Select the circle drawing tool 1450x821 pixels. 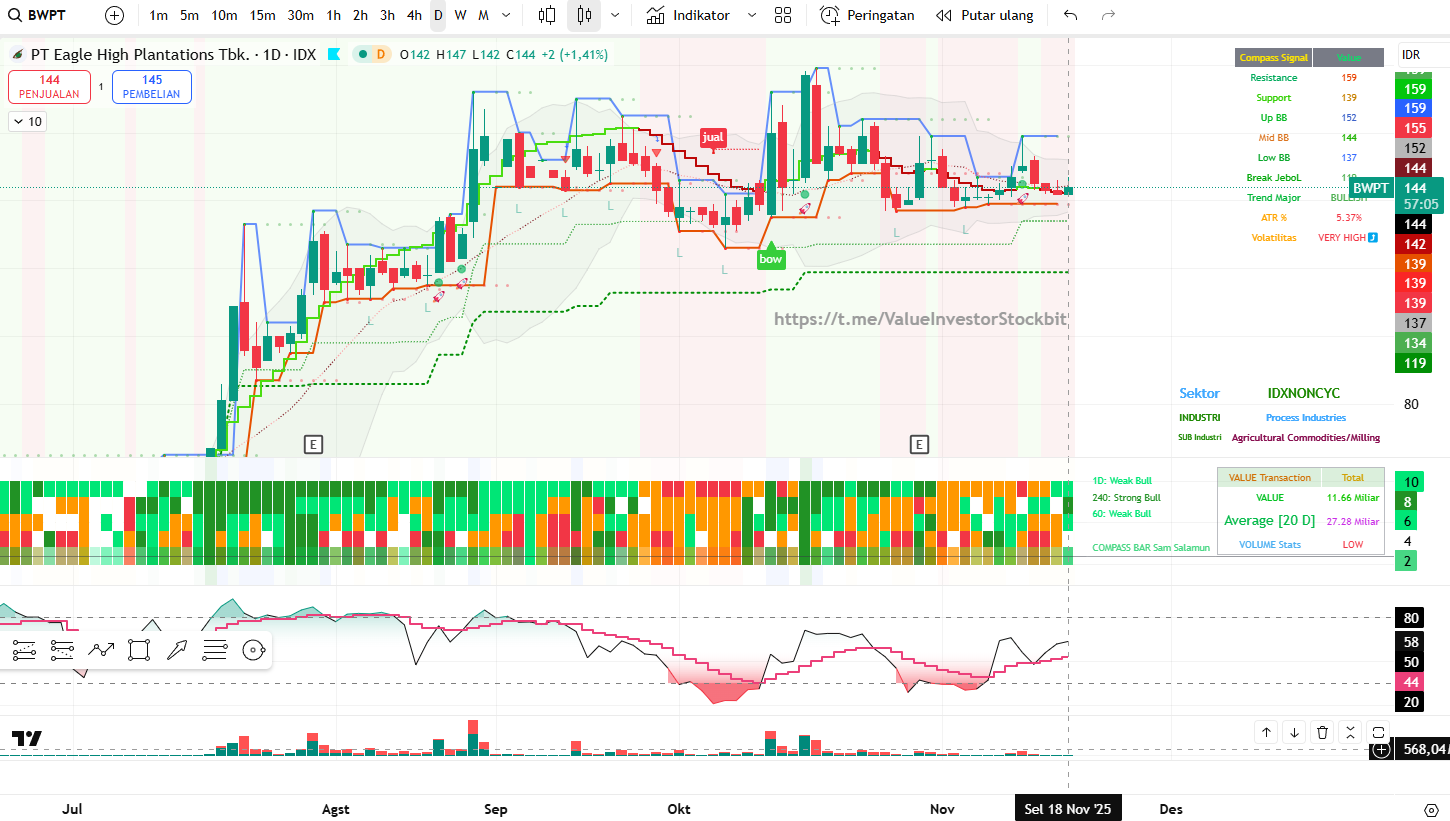tap(254, 650)
